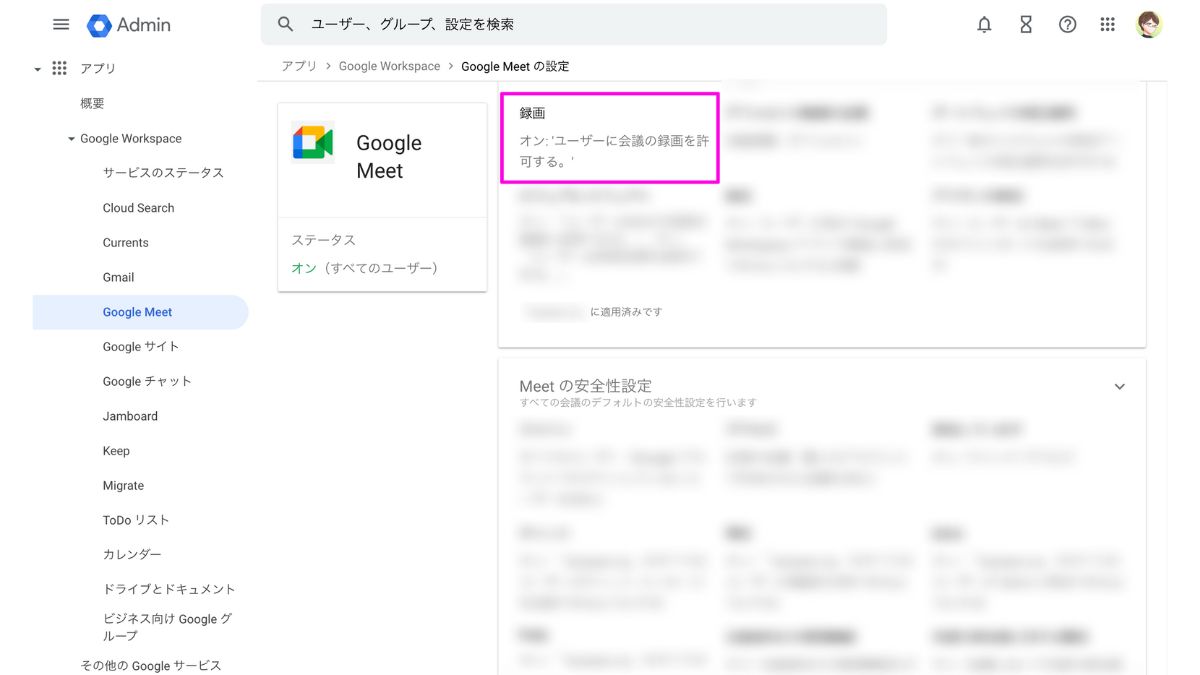Open the notifications bell
Image resolution: width=1200 pixels, height=675 pixels.
[984, 25]
